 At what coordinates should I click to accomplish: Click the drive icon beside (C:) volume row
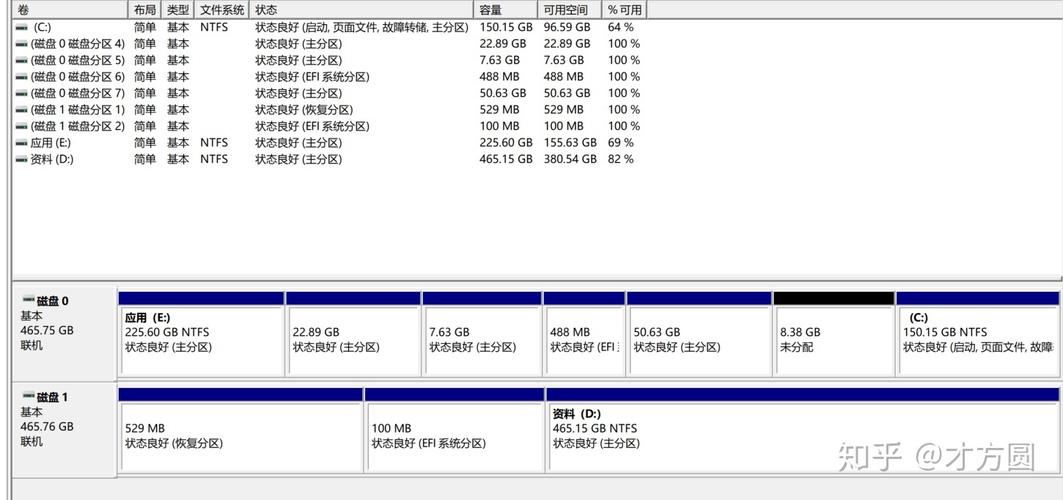22,28
